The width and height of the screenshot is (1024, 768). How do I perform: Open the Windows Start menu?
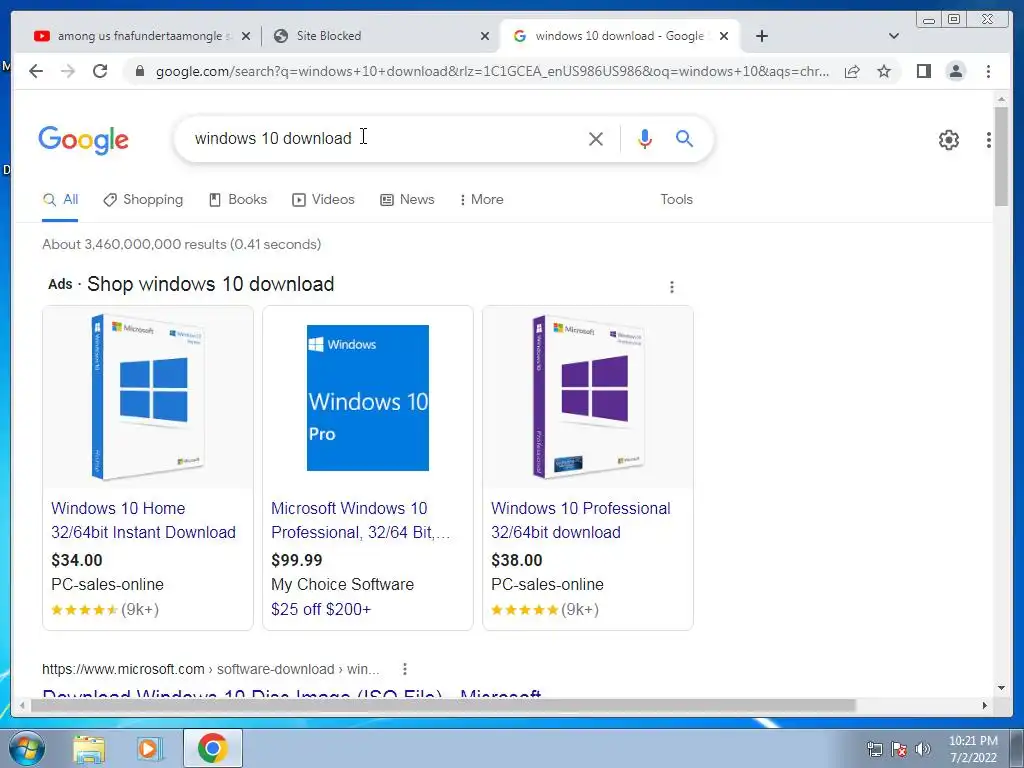(x=26, y=748)
